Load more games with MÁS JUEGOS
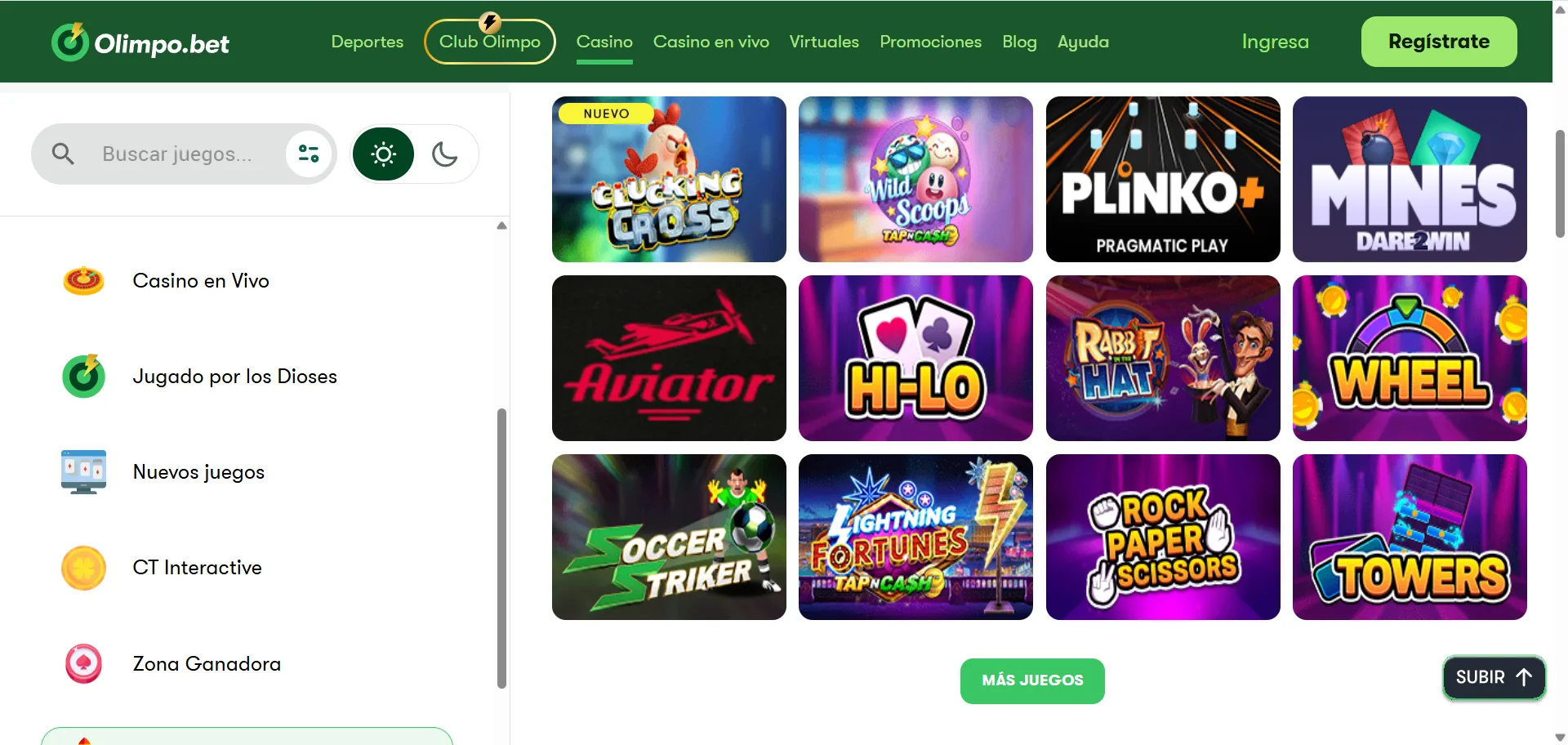Image resolution: width=1568 pixels, height=745 pixels. click(1032, 680)
